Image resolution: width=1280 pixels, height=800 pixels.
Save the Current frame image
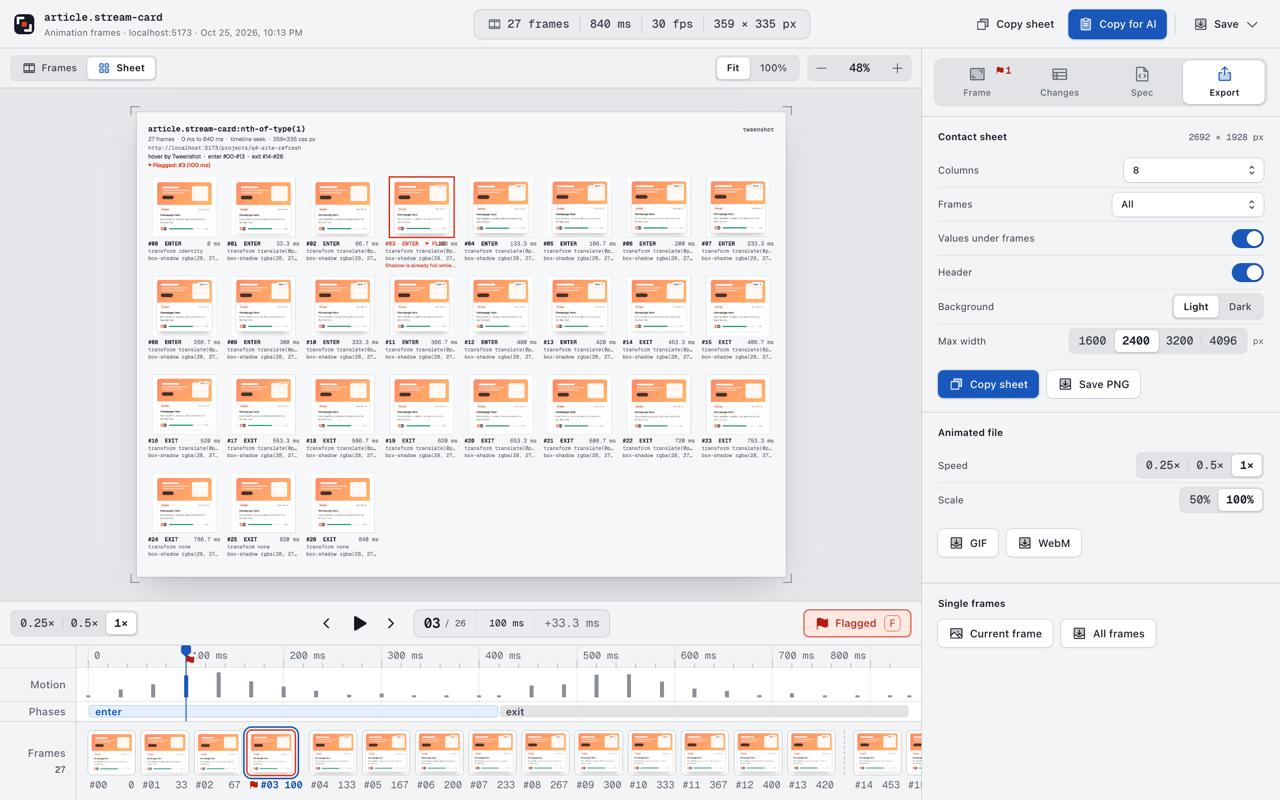(x=995, y=633)
